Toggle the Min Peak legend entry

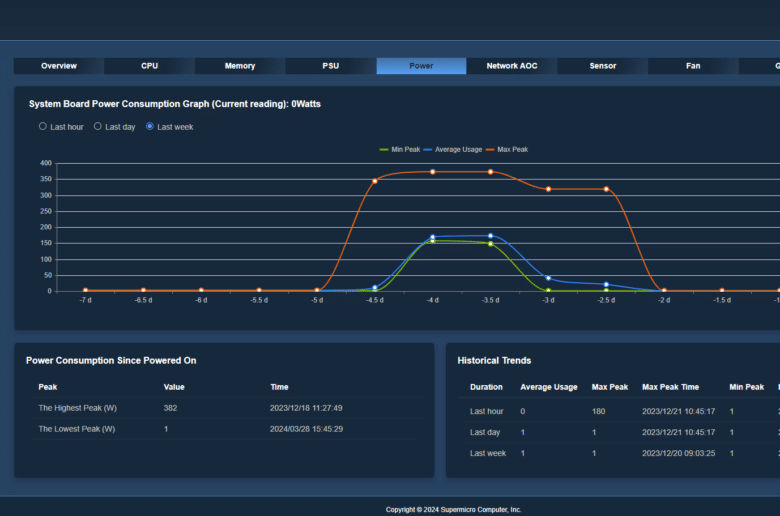400,149
